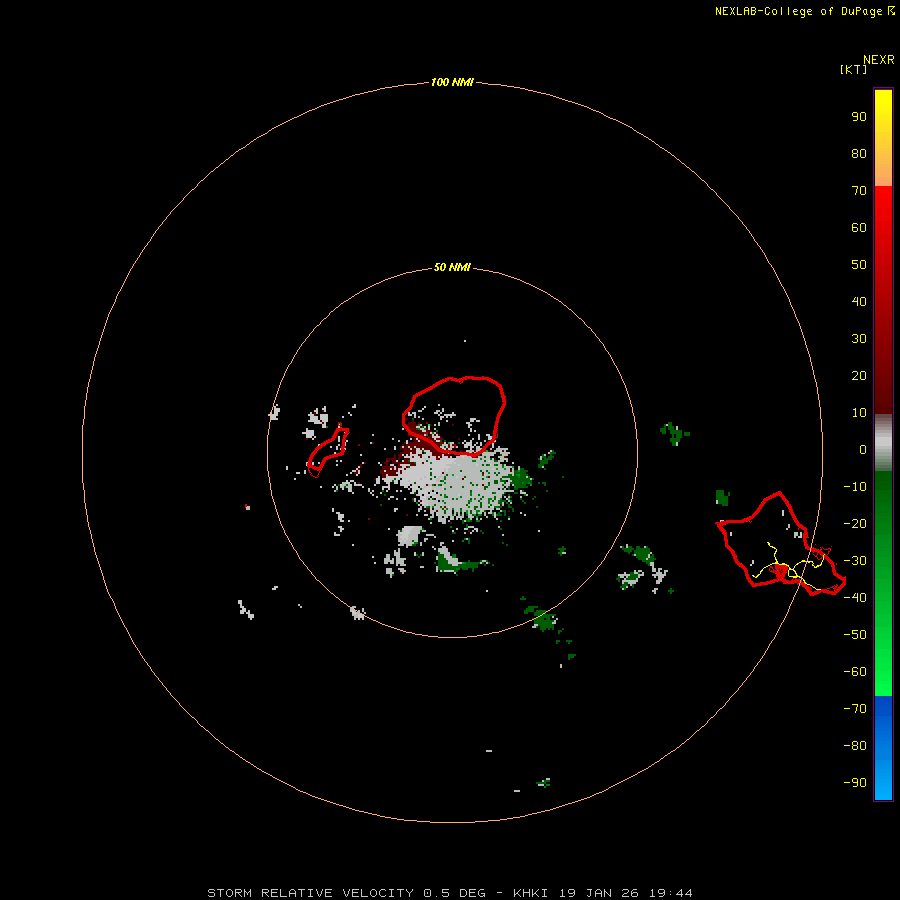Click the 50 knot value on the scale
The width and height of the screenshot is (900, 900).
point(859,265)
